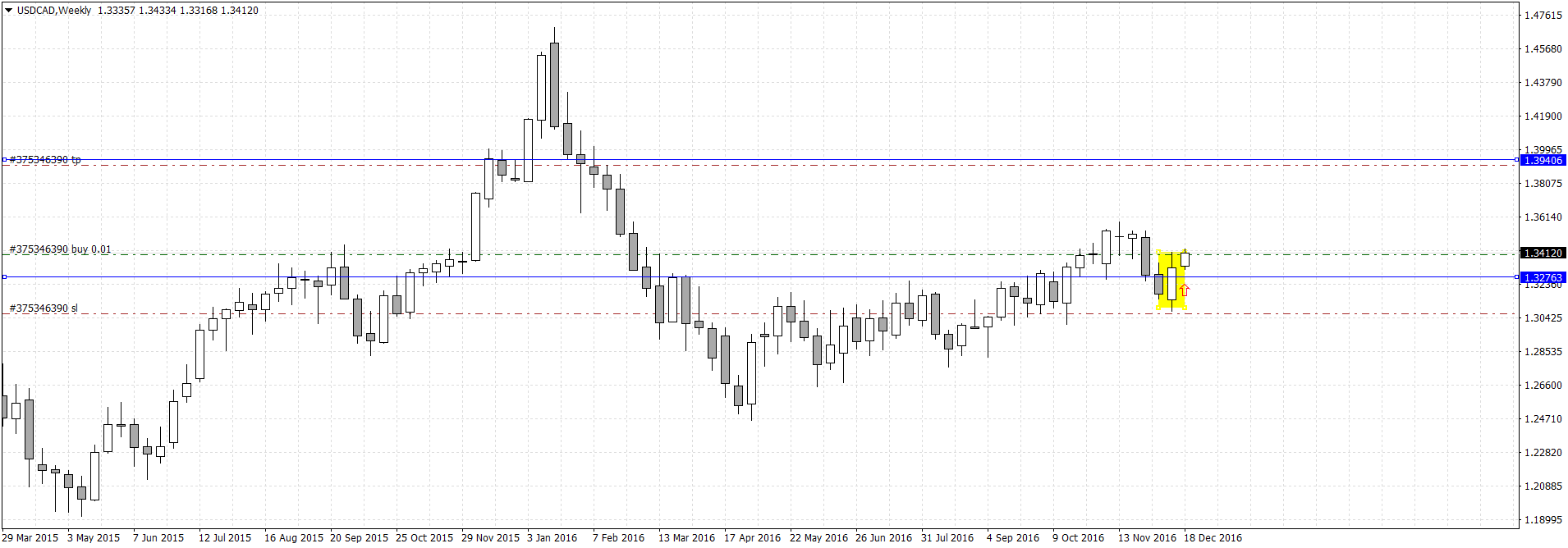Click the 1.47615 price axis label

(x=1543, y=15)
